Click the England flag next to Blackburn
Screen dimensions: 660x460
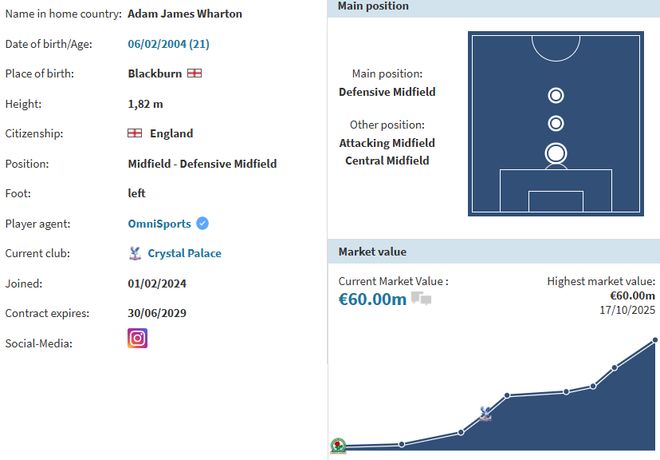[x=195, y=73]
